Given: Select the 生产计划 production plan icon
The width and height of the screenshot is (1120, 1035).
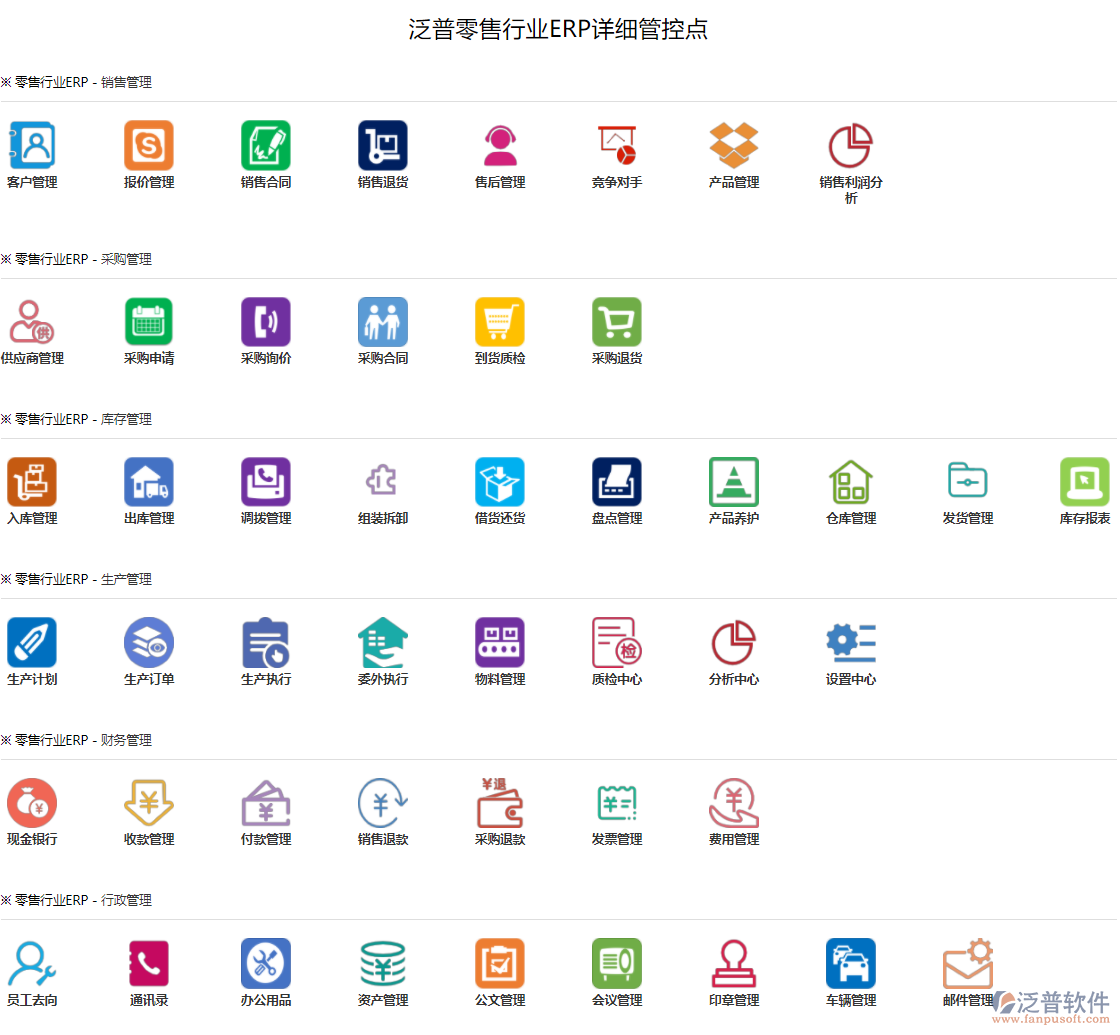Looking at the screenshot, I should [32, 643].
